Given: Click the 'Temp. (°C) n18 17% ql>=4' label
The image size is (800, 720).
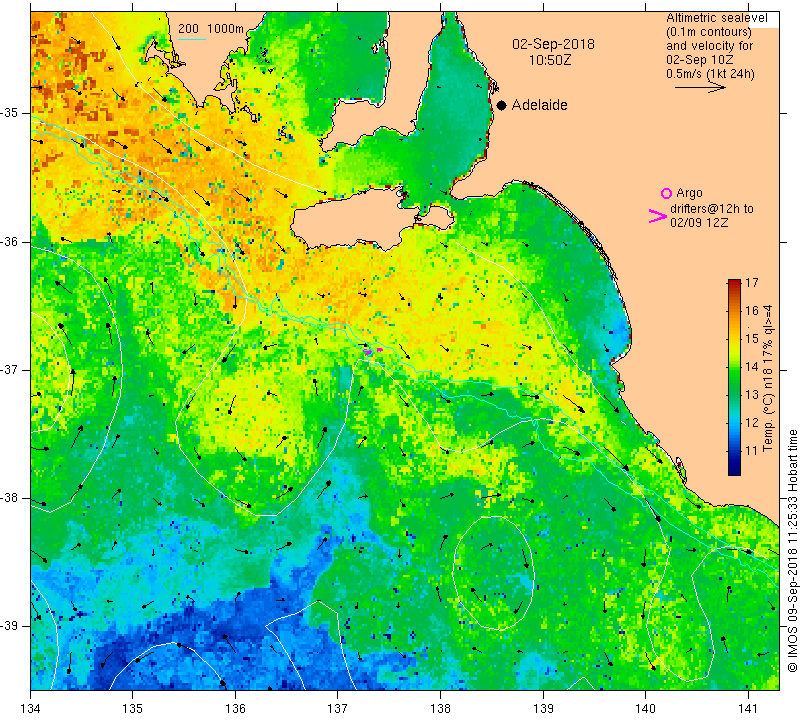Looking at the screenshot, I should pyautogui.click(x=768, y=378).
